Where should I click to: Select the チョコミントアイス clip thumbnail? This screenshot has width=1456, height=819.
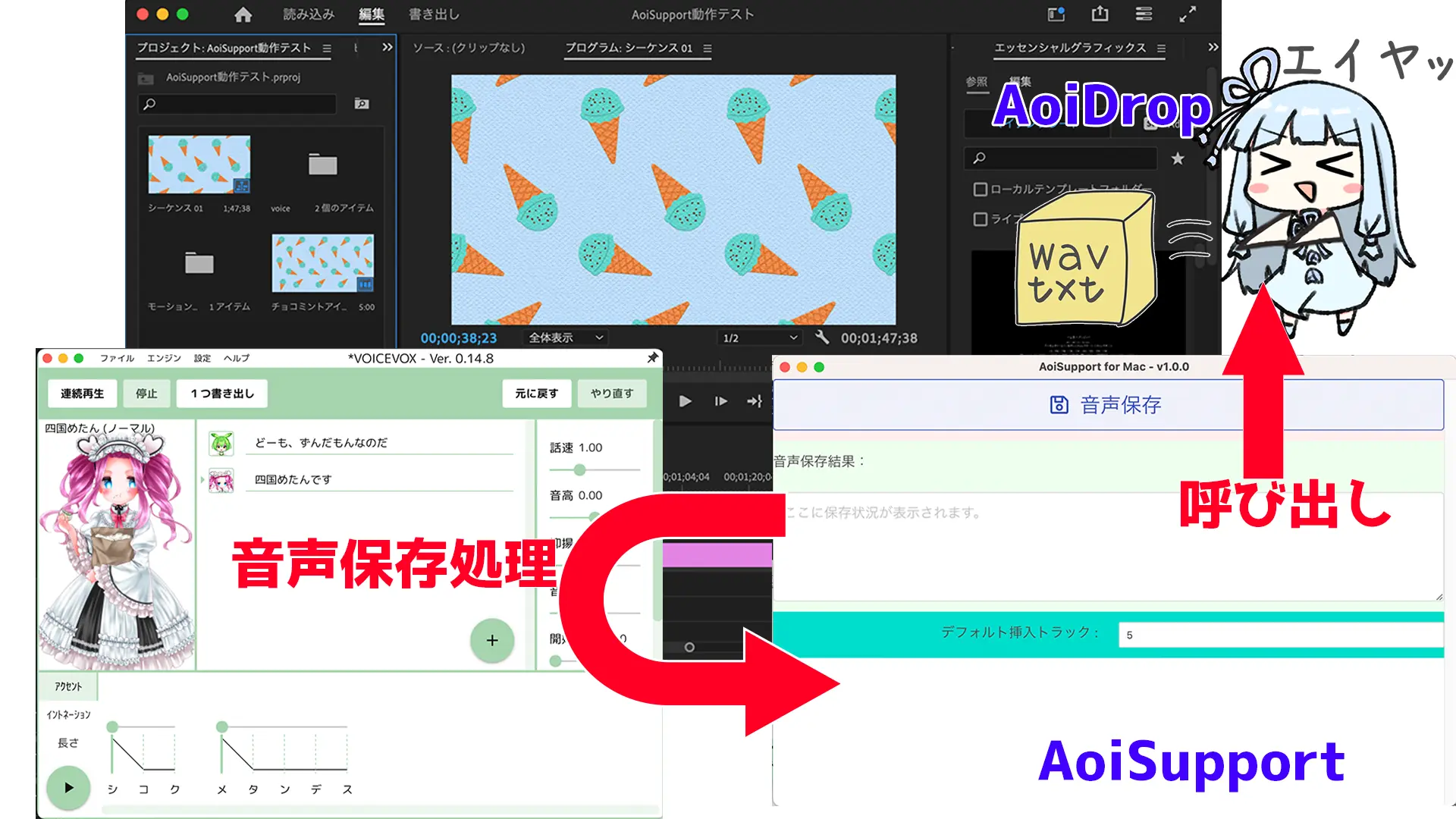coord(322,263)
